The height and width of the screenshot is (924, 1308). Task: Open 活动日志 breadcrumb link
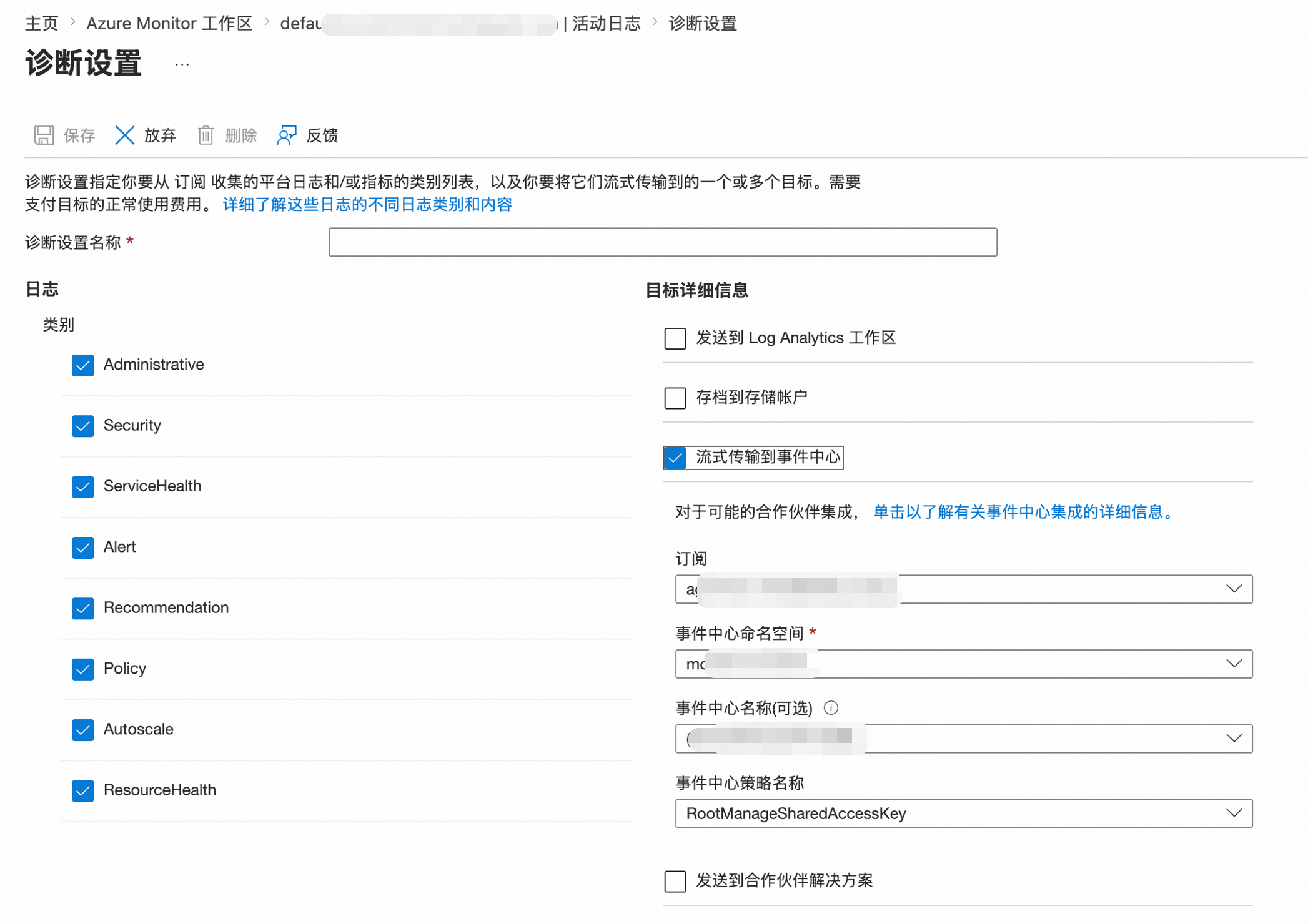606,24
